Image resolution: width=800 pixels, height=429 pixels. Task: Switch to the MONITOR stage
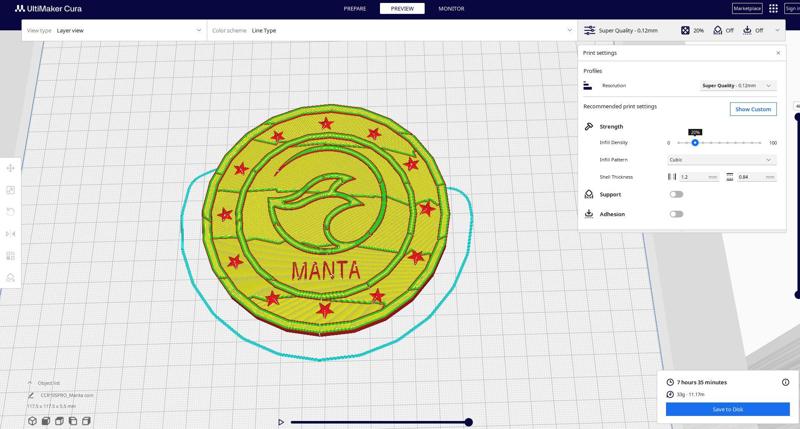pyautogui.click(x=451, y=9)
